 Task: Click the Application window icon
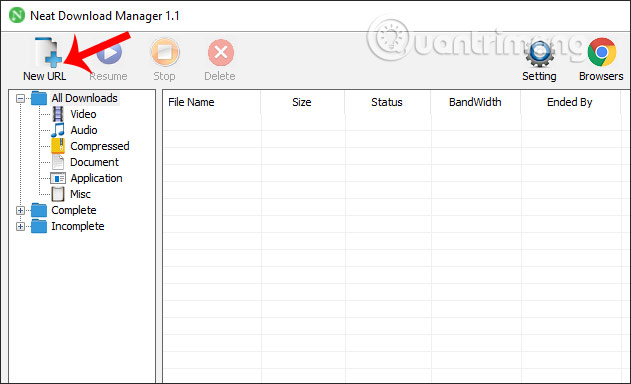58,178
